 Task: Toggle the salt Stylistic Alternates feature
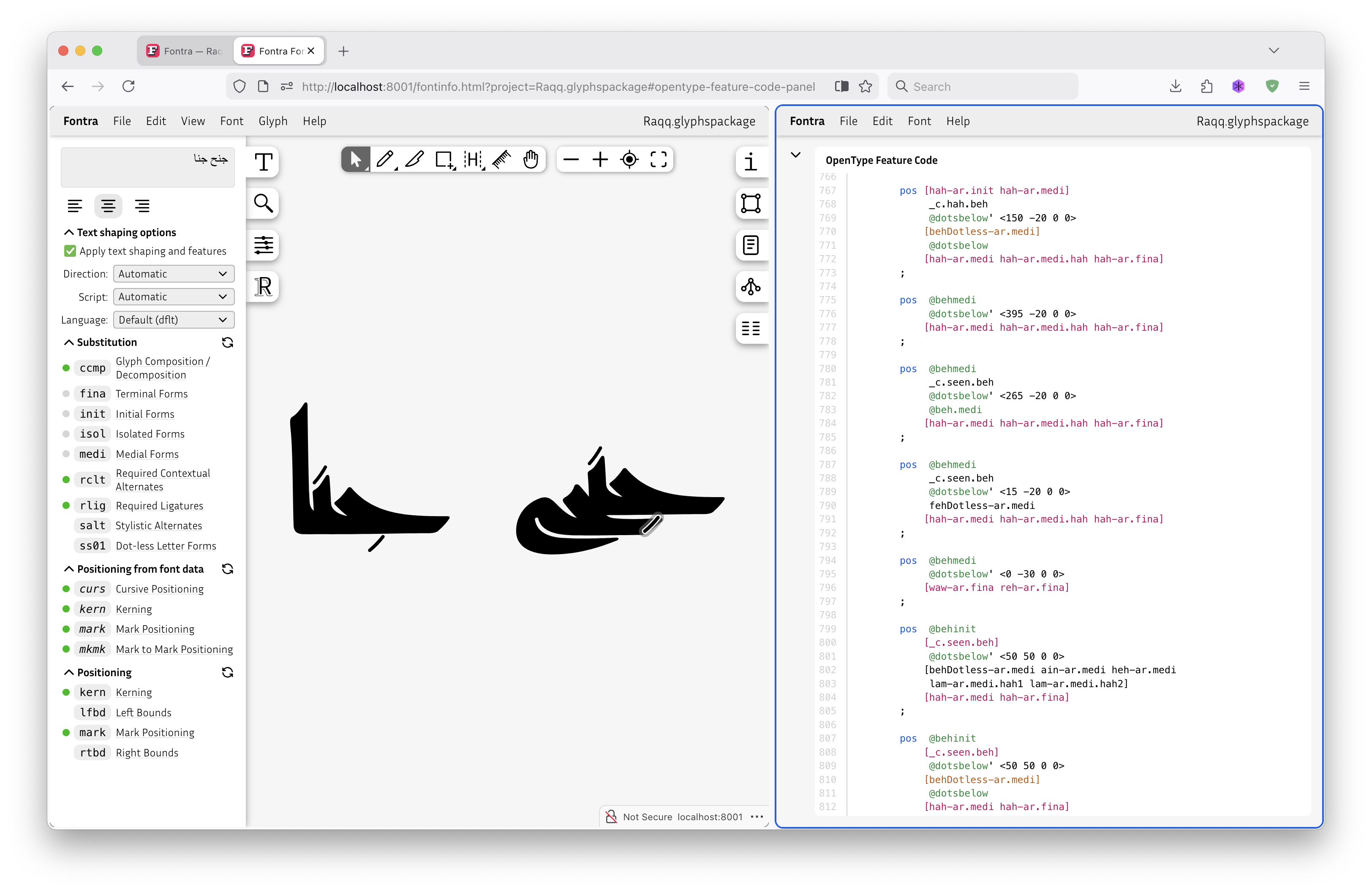click(92, 525)
